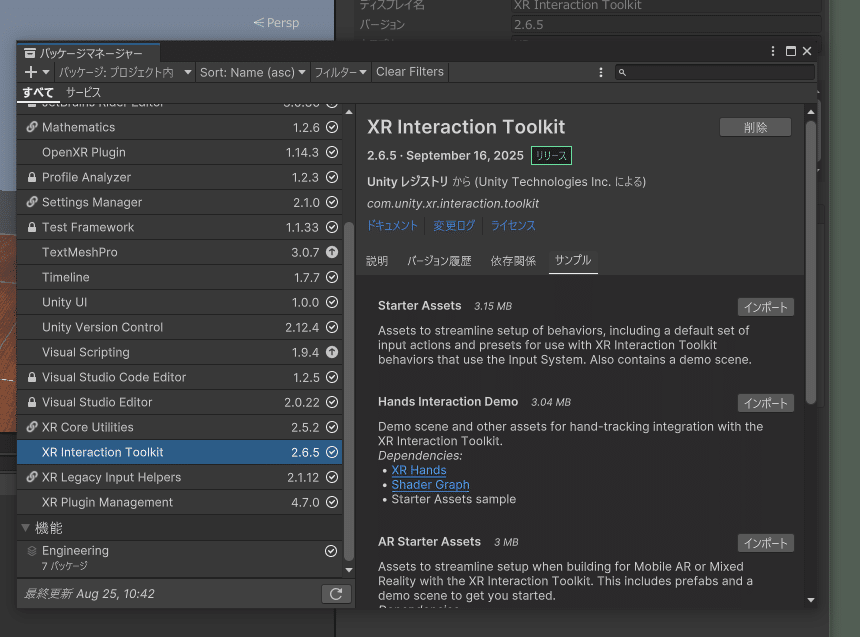Image resolution: width=860 pixels, height=637 pixels.
Task: Click the lock icon beside Visual Studio Editor
Action: pyautogui.click(x=32, y=402)
